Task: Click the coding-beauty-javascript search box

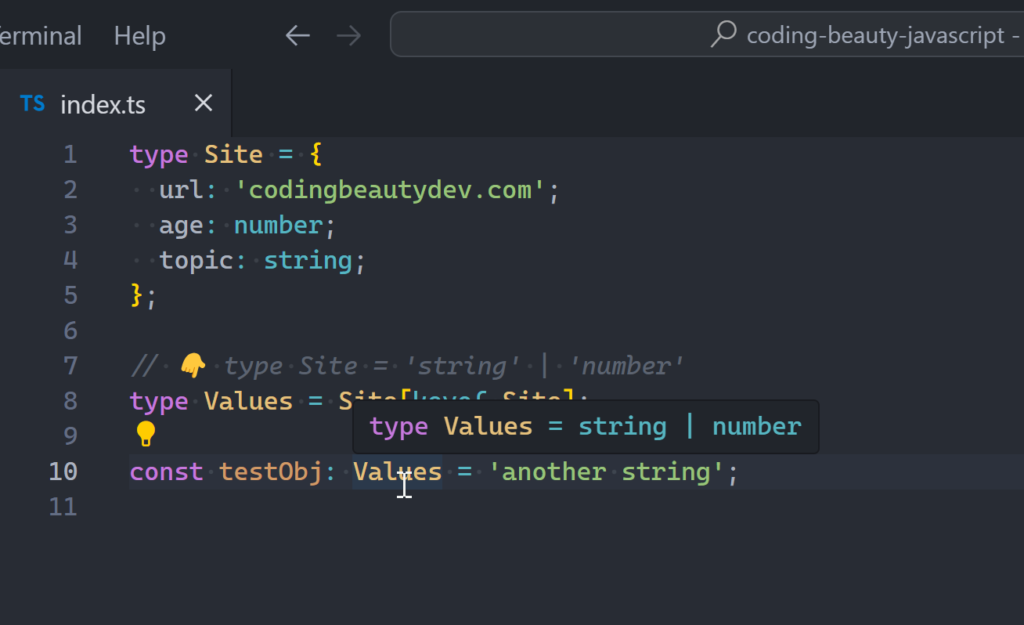Action: point(707,35)
